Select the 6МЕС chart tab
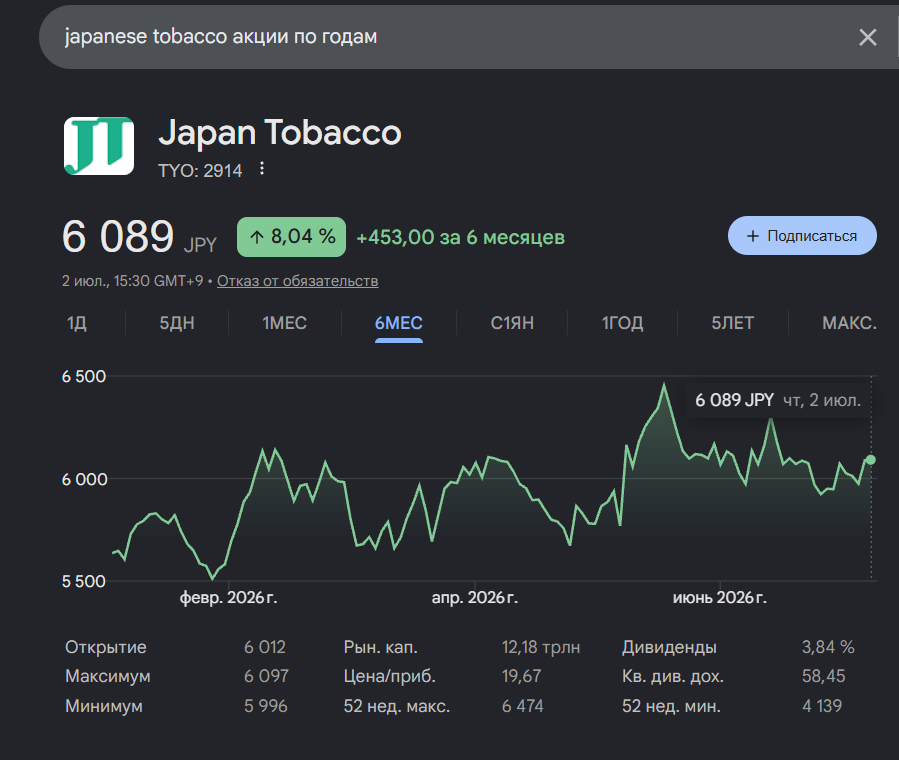The image size is (899, 760). tap(398, 323)
